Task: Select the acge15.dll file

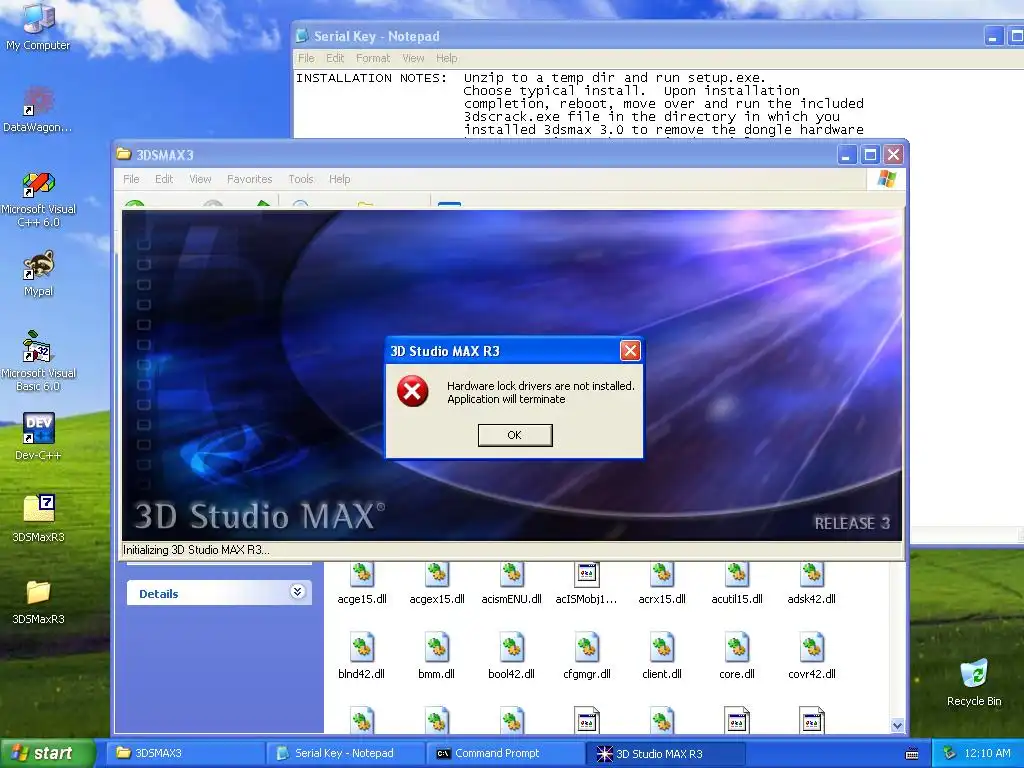Action: (362, 583)
